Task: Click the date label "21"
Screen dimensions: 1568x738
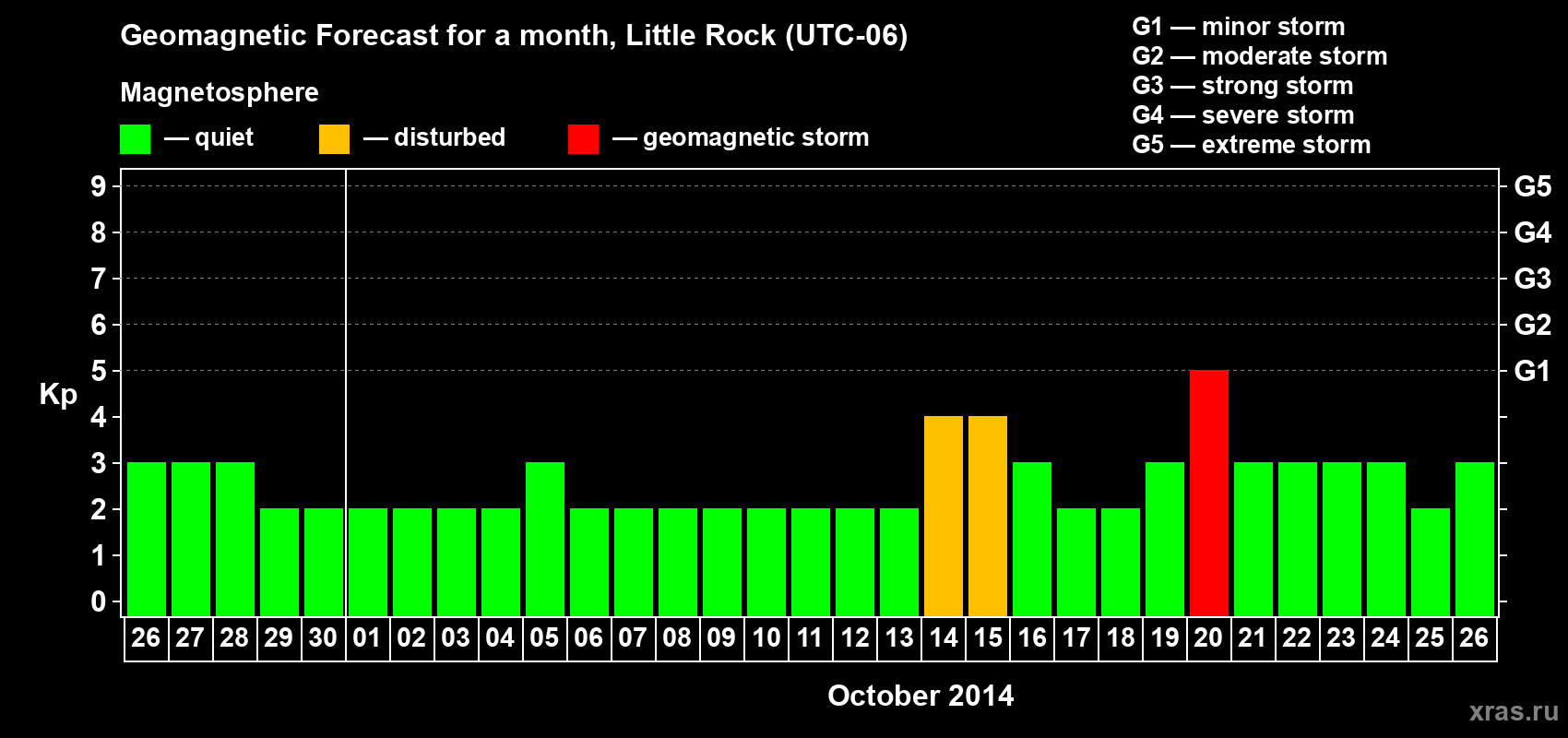Action: point(1253,638)
